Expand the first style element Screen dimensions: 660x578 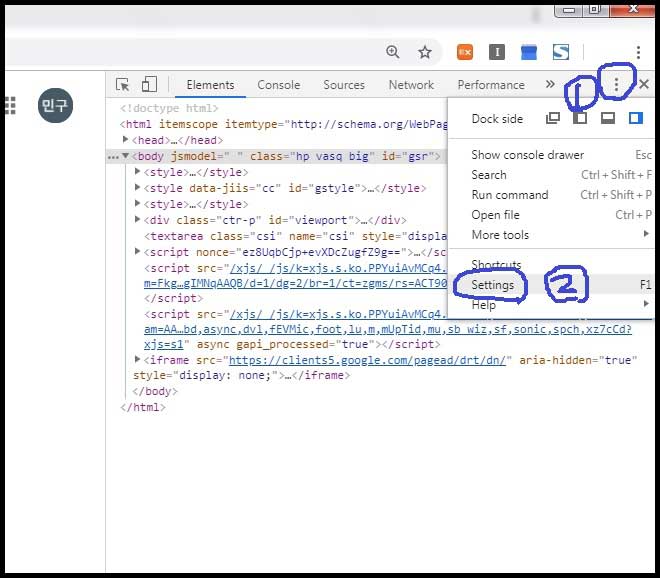pyautogui.click(x=137, y=171)
